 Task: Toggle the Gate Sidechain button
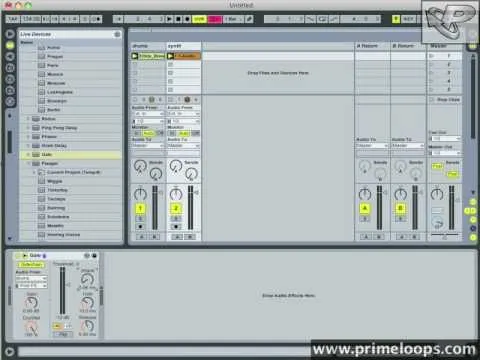click(x=31, y=265)
